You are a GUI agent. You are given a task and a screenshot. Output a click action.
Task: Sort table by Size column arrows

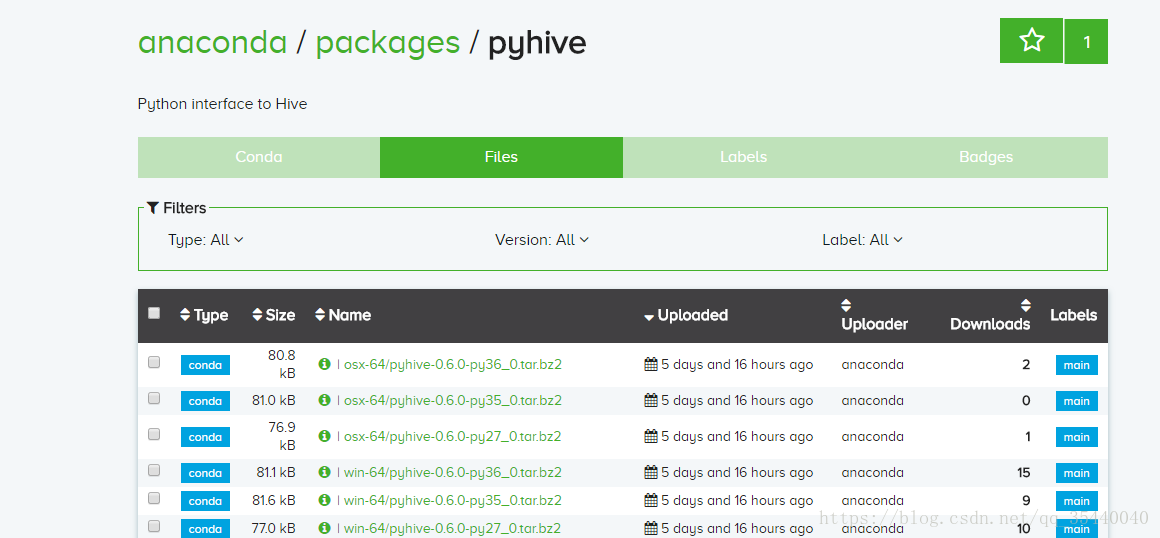tap(257, 315)
